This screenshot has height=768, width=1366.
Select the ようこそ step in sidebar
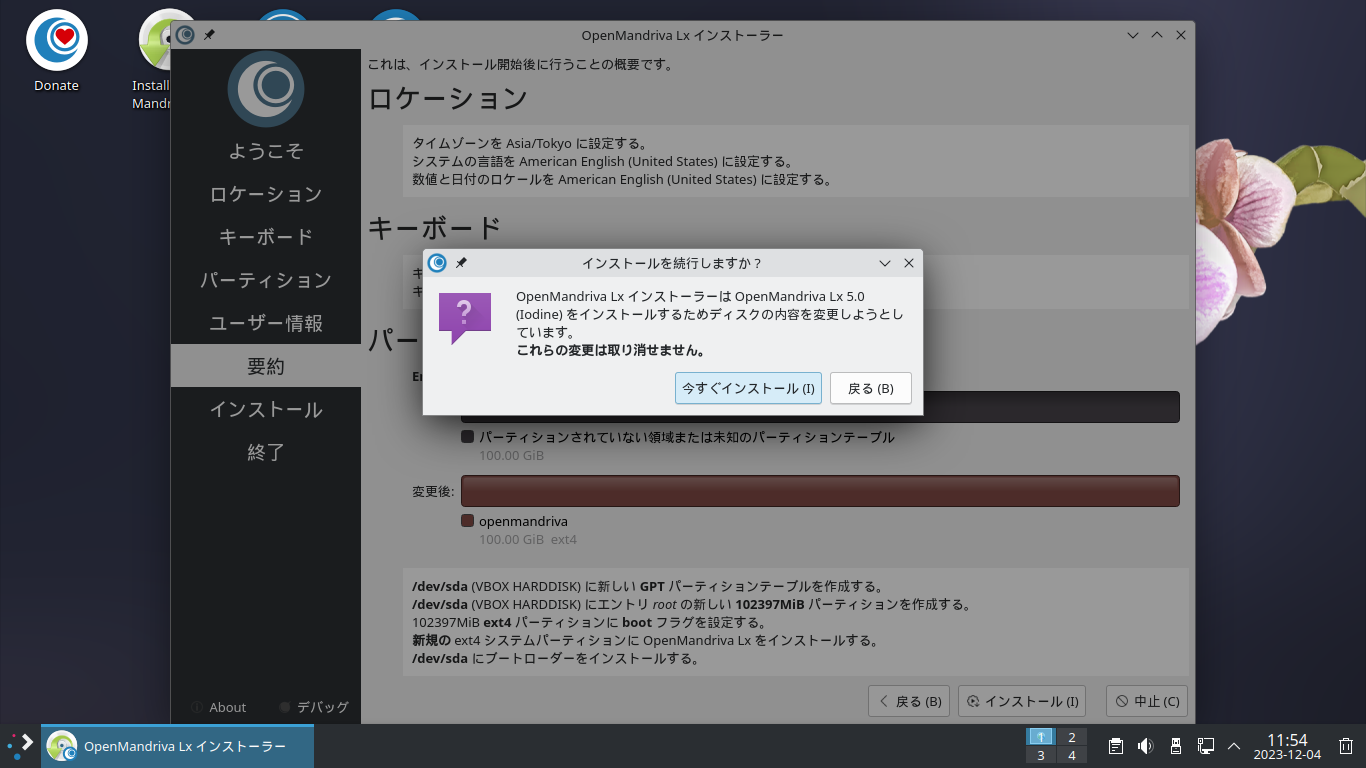click(266, 151)
